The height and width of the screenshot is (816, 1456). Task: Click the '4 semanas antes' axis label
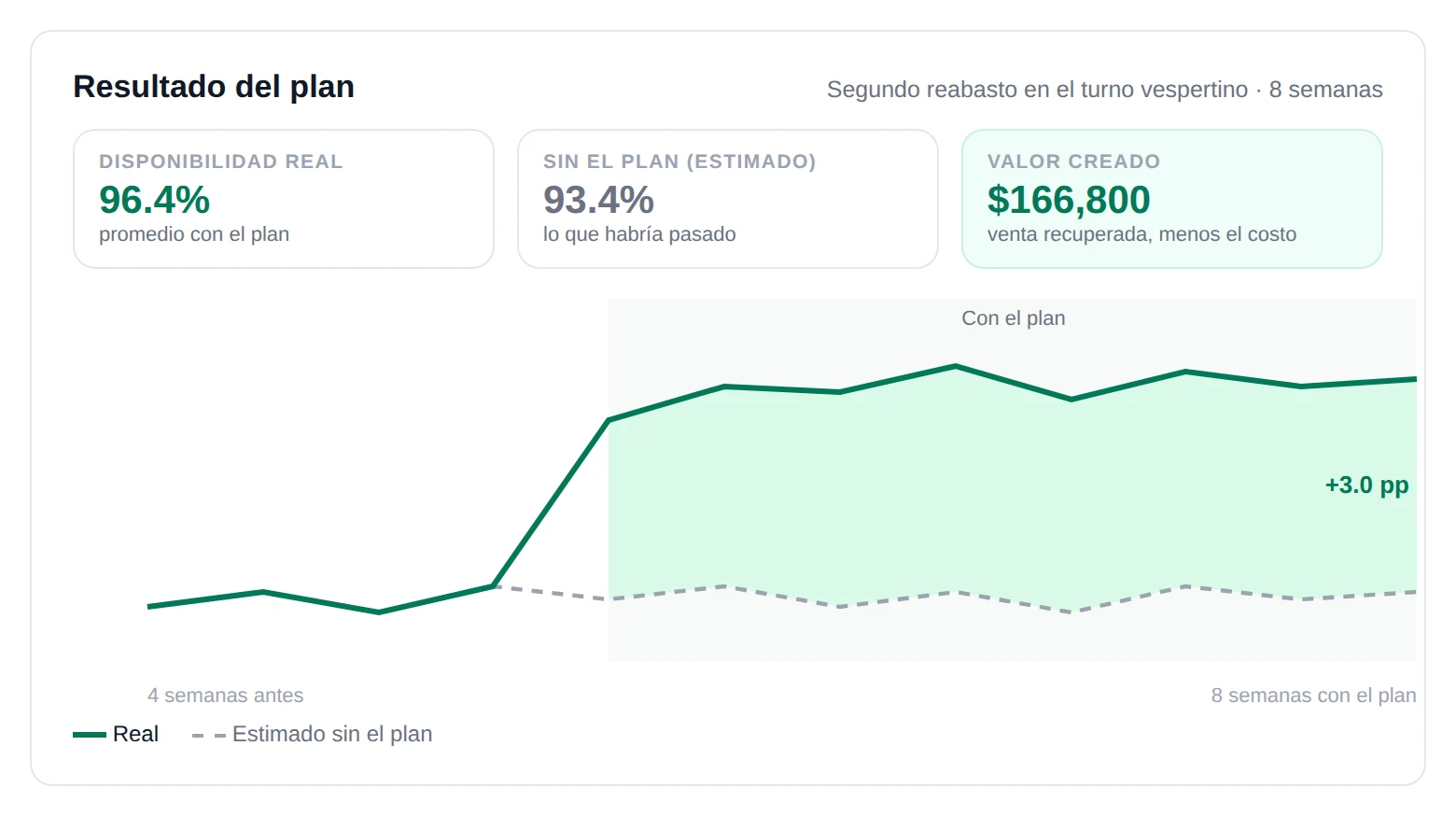(x=225, y=696)
